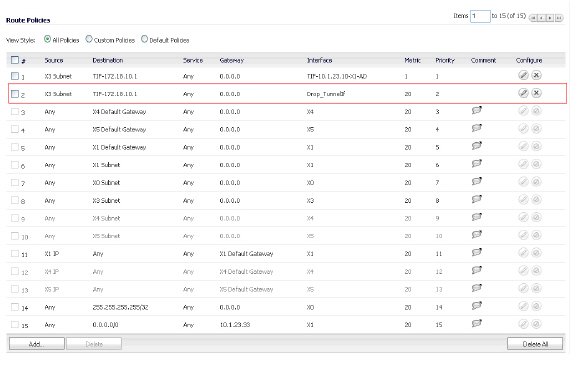Edit route policy 1 with pencil icon

click(x=523, y=75)
